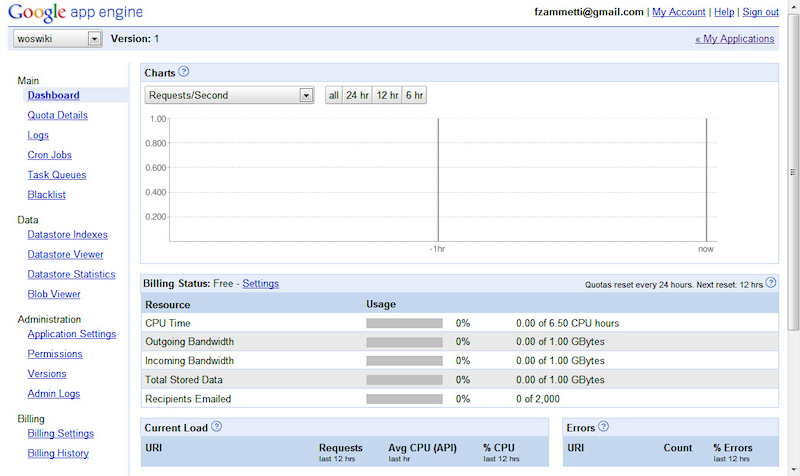
Task: Open the Errors help icon
Action: (x=603, y=427)
